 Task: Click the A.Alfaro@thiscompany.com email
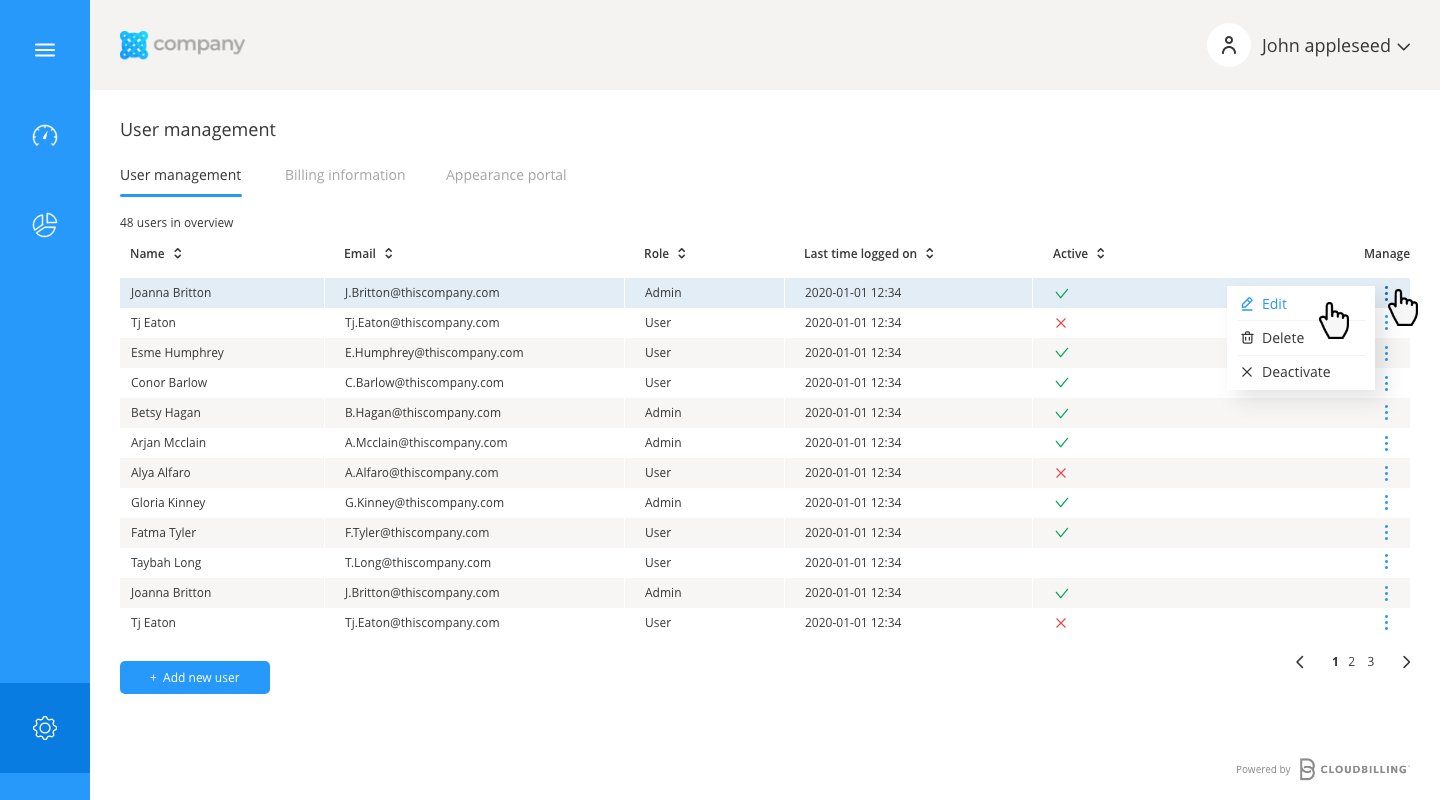[x=421, y=473]
